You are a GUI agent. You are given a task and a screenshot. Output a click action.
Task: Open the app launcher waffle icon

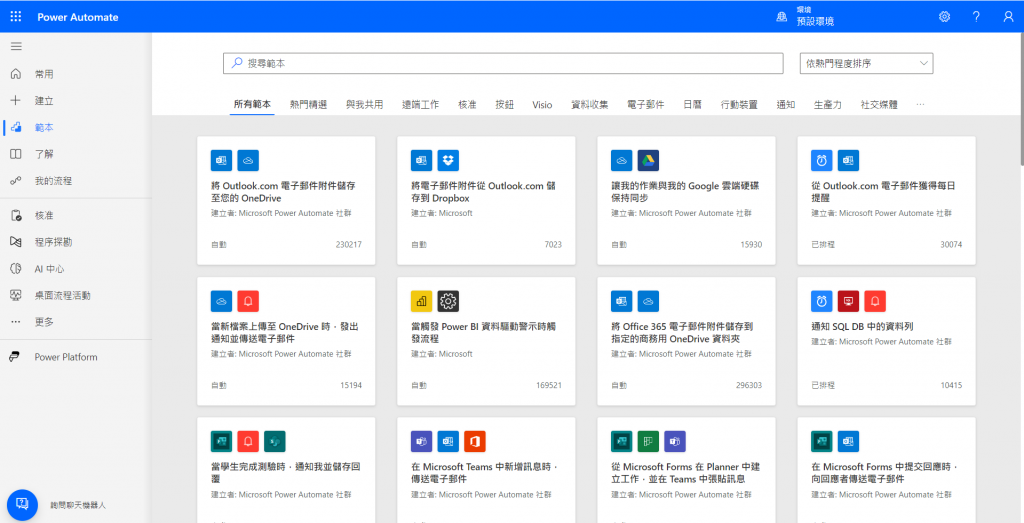click(16, 17)
